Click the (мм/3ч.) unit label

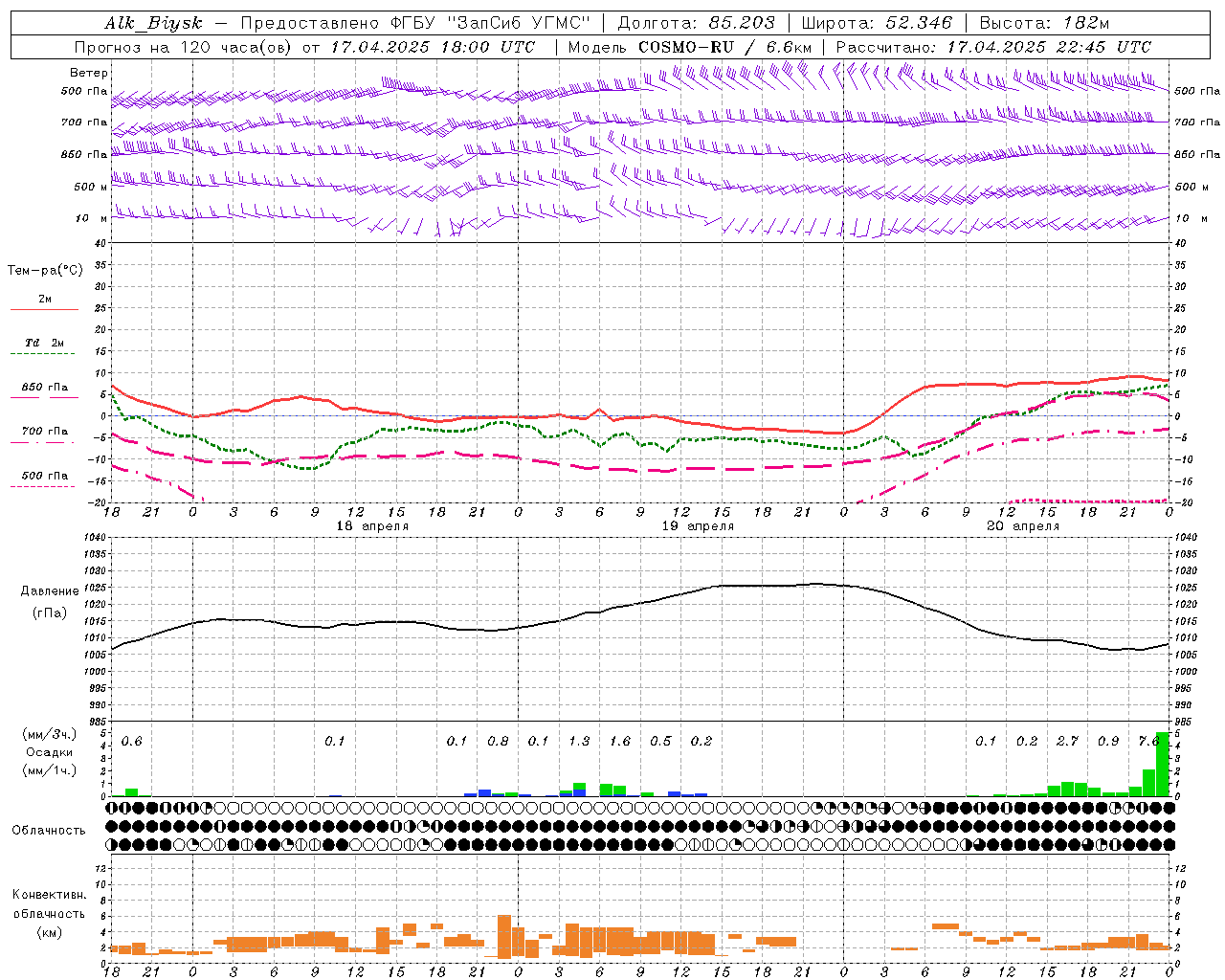click(x=49, y=734)
